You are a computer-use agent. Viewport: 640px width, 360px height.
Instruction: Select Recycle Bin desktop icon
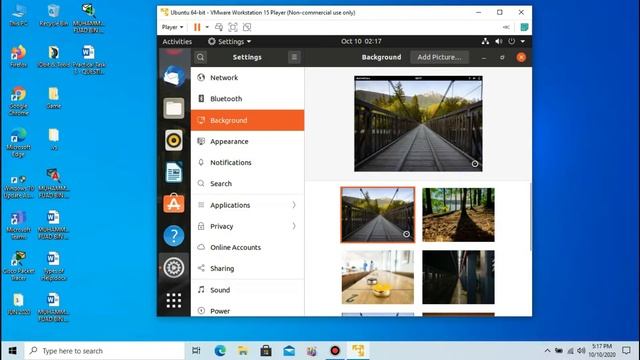(53, 15)
